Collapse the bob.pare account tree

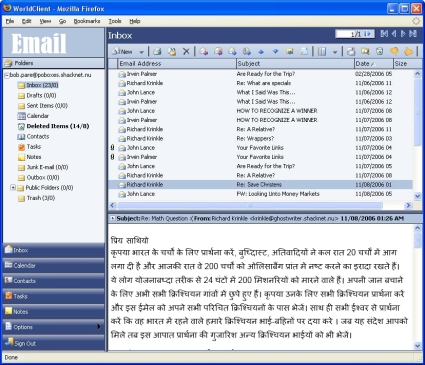tap(7, 75)
